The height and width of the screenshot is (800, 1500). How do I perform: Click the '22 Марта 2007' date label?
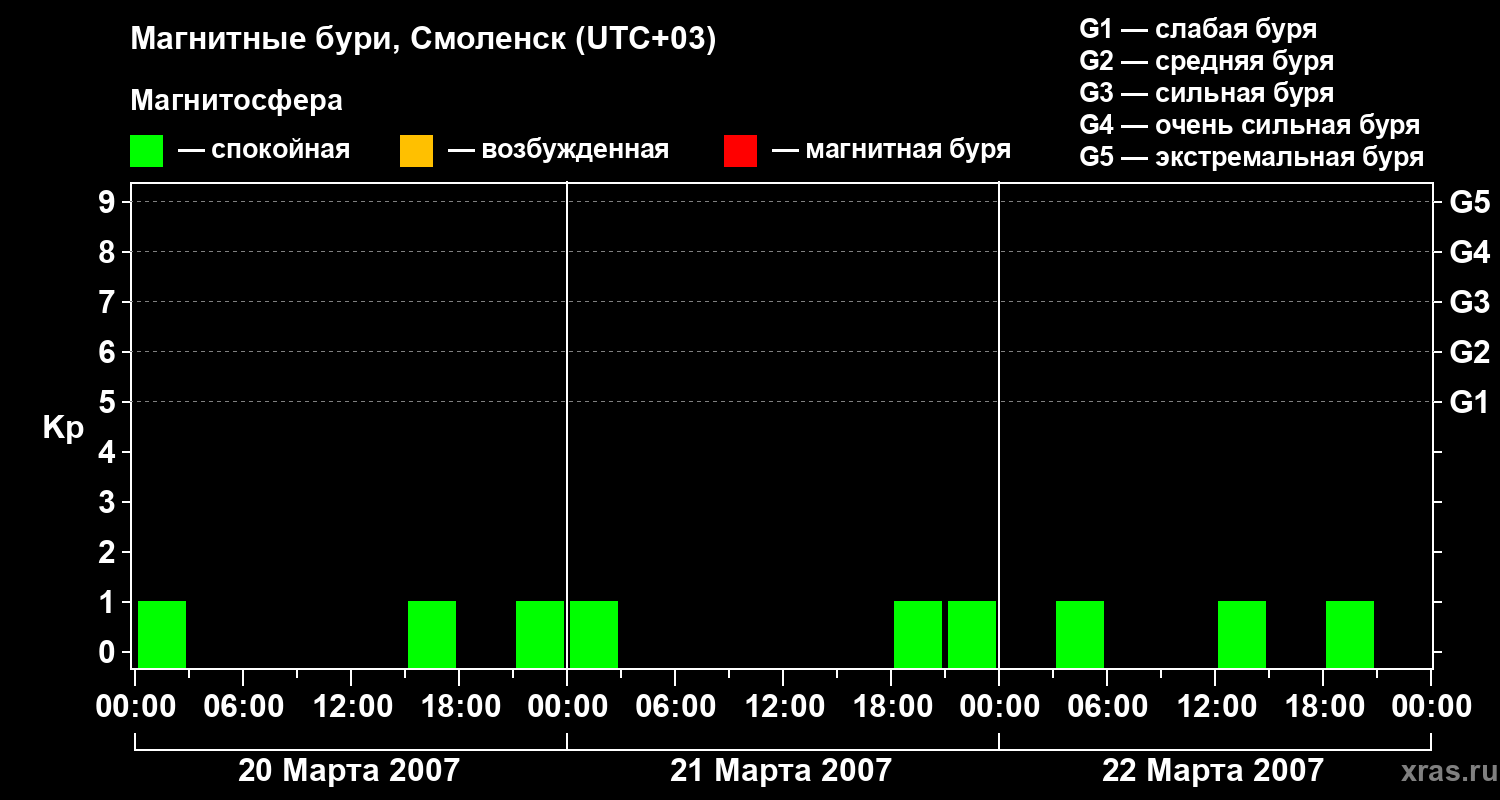(1213, 770)
